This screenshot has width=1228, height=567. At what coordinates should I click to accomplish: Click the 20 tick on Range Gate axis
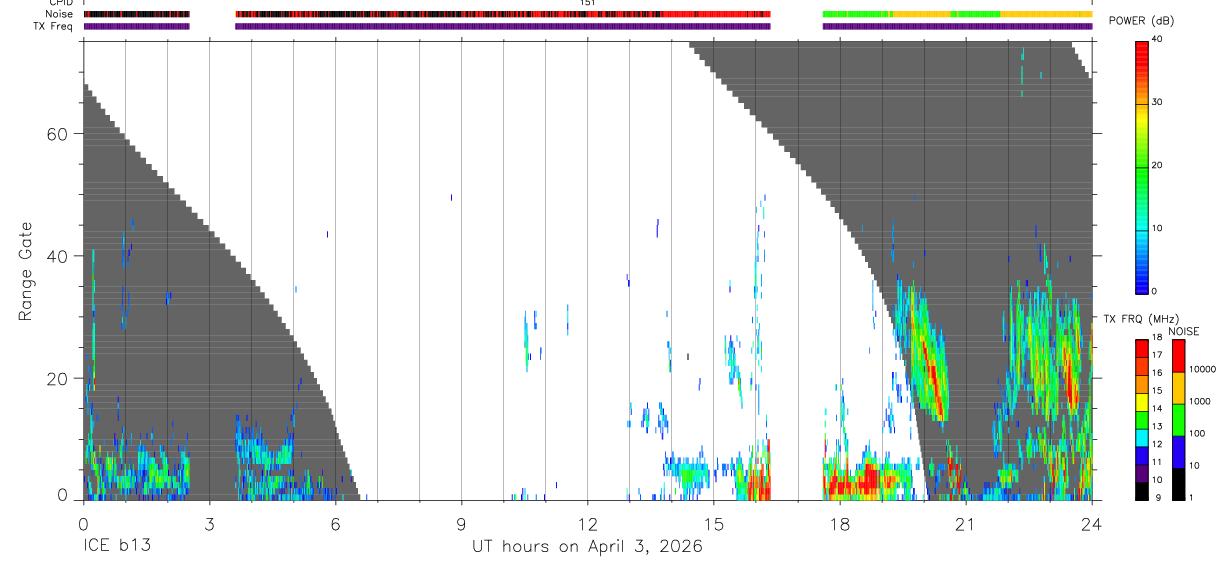59,378
